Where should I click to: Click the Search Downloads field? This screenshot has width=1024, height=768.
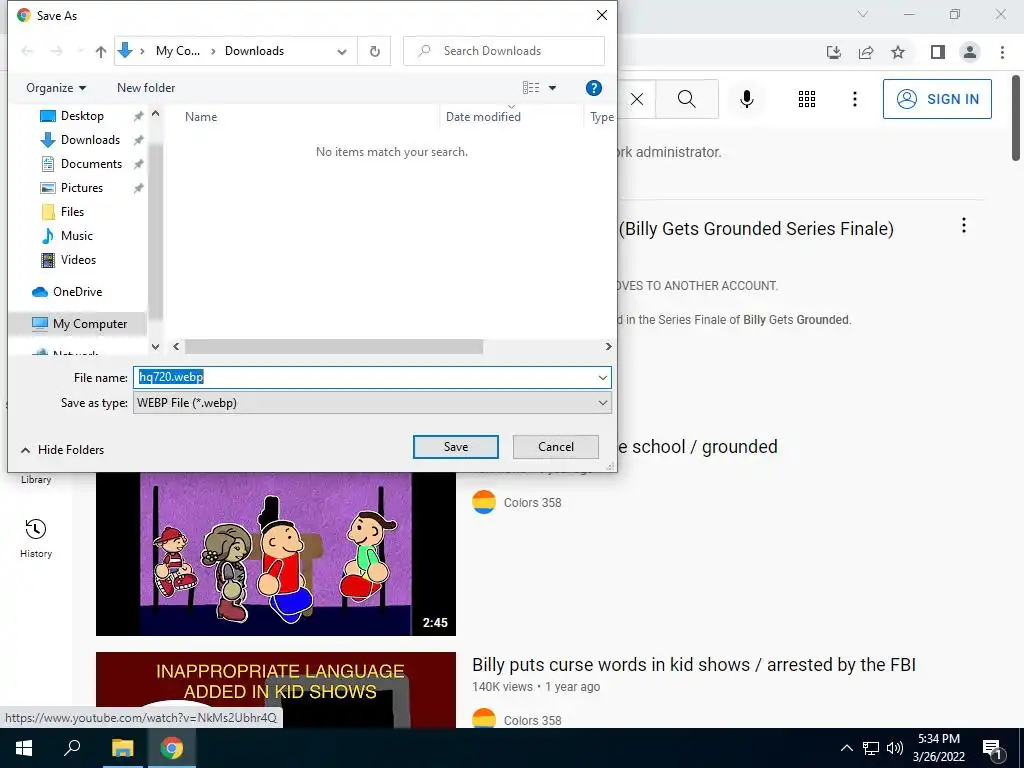point(504,51)
